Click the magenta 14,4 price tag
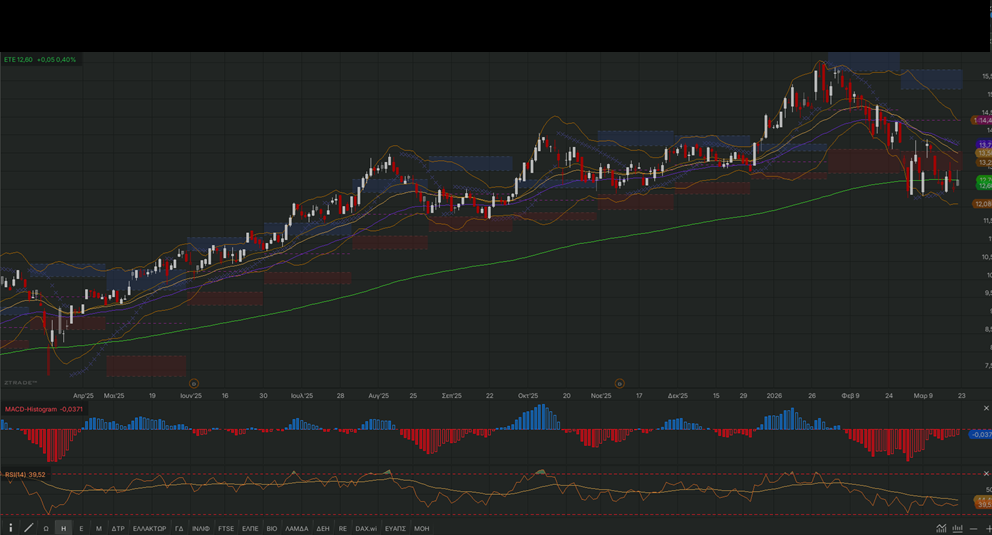The width and height of the screenshot is (992, 535). coord(983,120)
